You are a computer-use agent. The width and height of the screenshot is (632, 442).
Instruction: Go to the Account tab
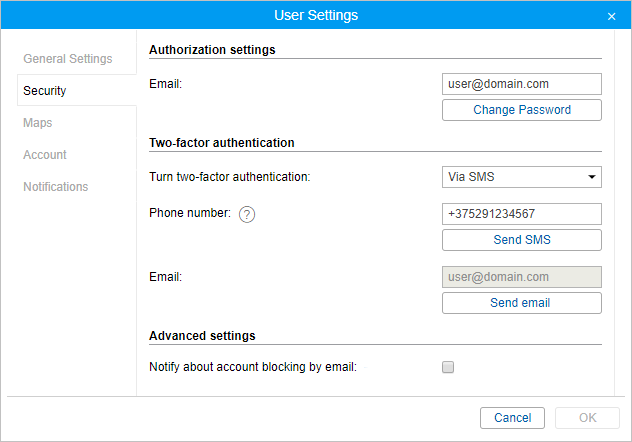tap(45, 155)
